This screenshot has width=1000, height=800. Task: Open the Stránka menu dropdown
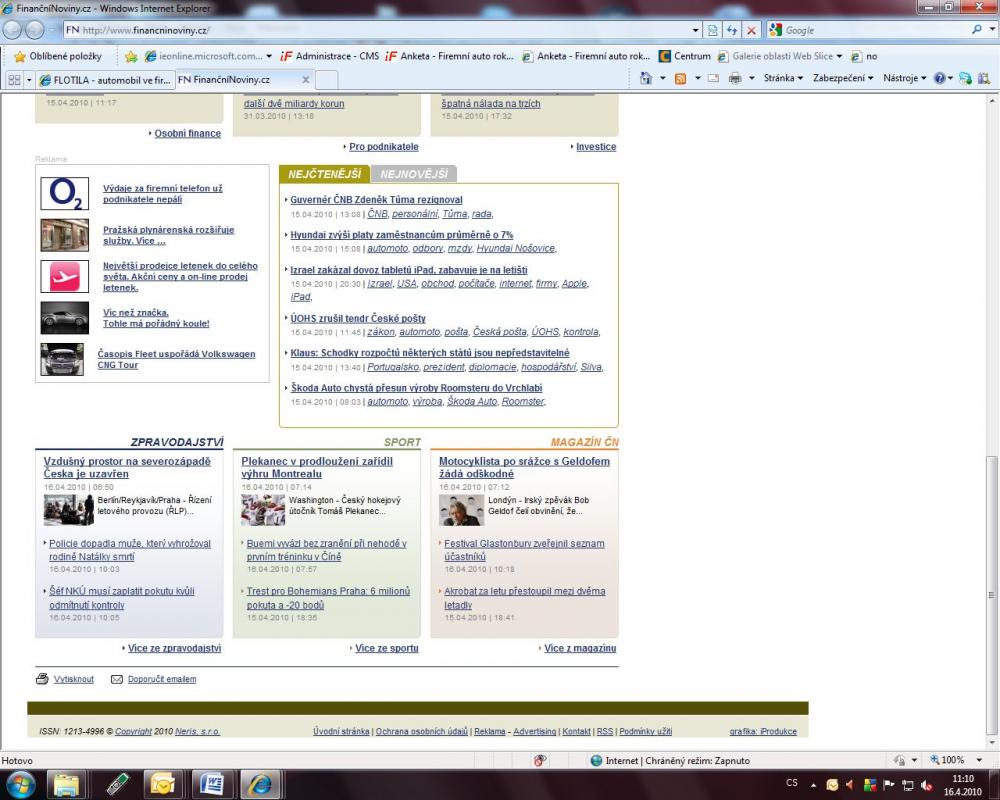pos(783,78)
